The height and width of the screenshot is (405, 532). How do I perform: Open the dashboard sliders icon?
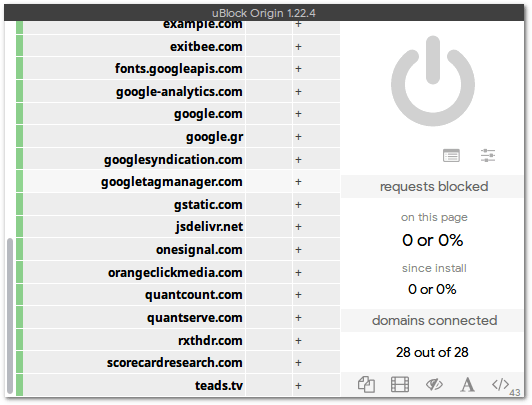tap(488, 156)
